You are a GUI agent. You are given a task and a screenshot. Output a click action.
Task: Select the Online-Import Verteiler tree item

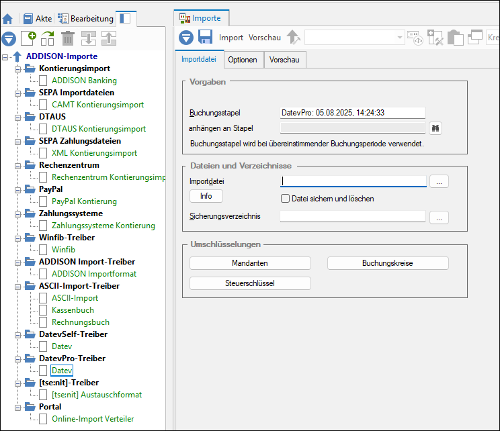(93, 419)
